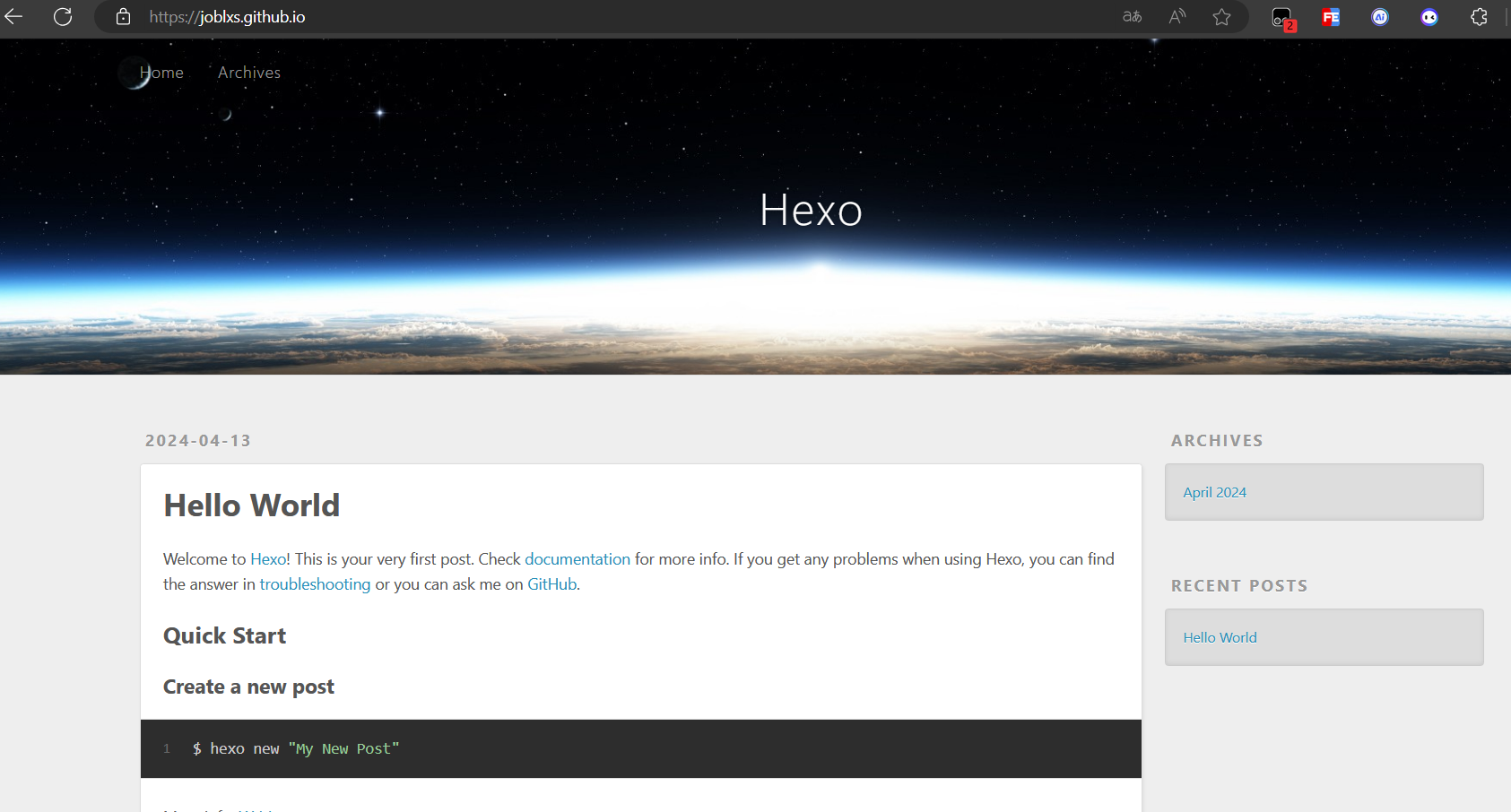Open the extension with the red 2 badge
The width and height of the screenshot is (1511, 812).
tap(1282, 18)
